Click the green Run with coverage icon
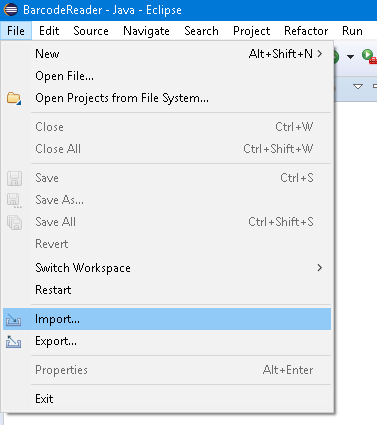377x425 pixels. pos(369,56)
